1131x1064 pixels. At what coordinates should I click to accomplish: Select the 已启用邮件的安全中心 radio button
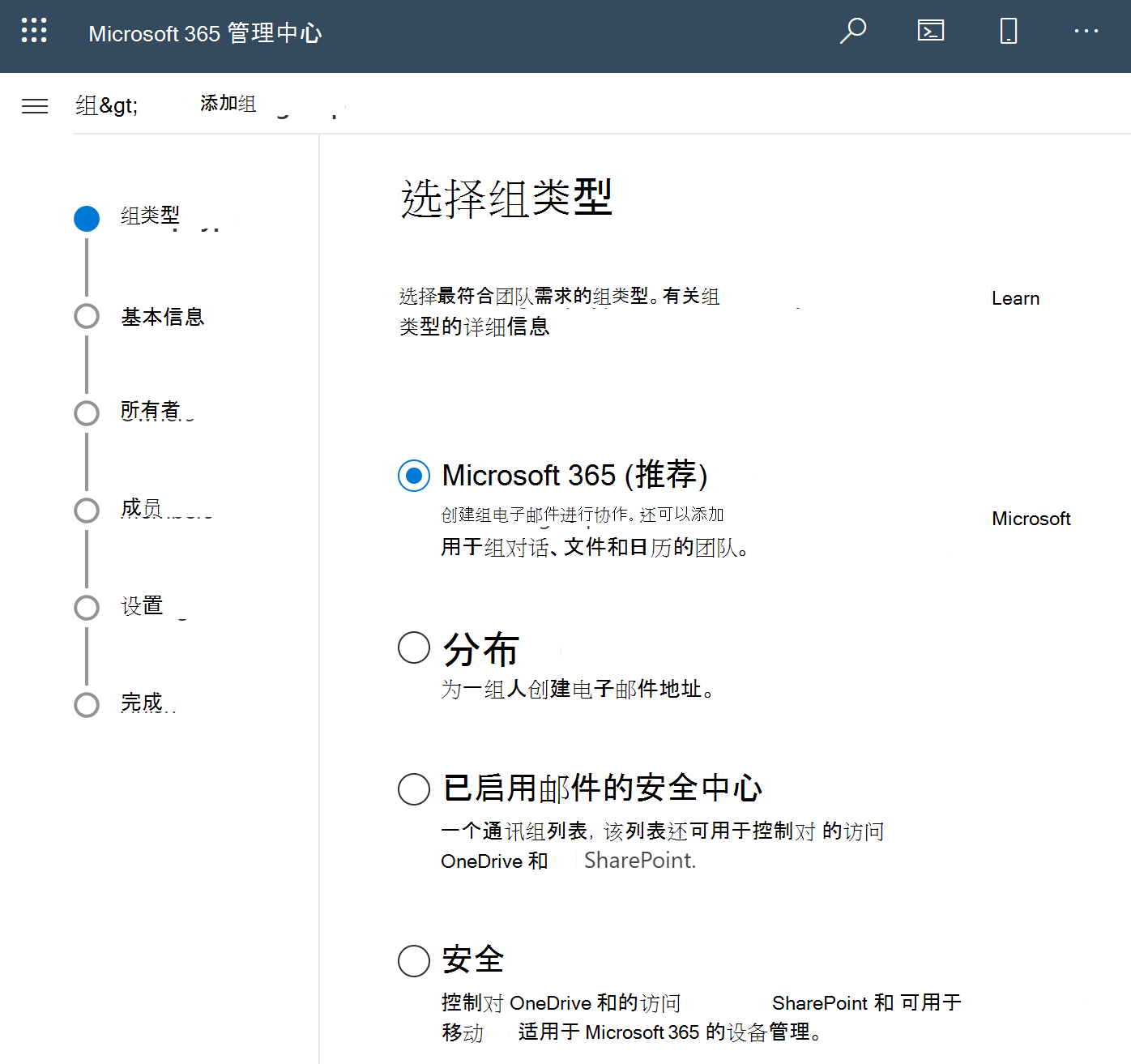[x=414, y=788]
